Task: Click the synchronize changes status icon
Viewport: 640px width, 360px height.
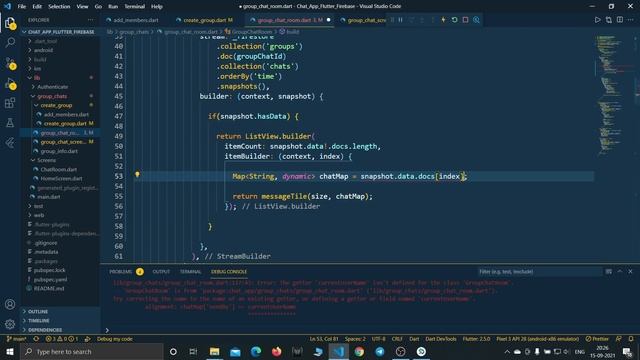Action: [x=36, y=339]
